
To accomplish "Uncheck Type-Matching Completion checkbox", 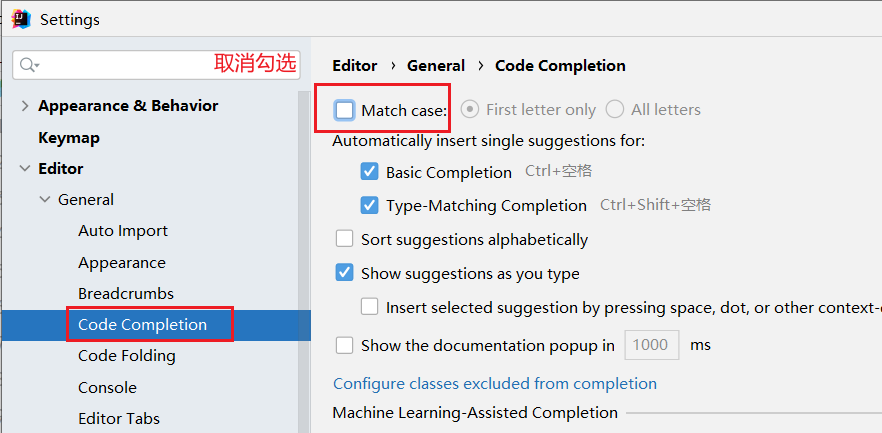I will 370,205.
